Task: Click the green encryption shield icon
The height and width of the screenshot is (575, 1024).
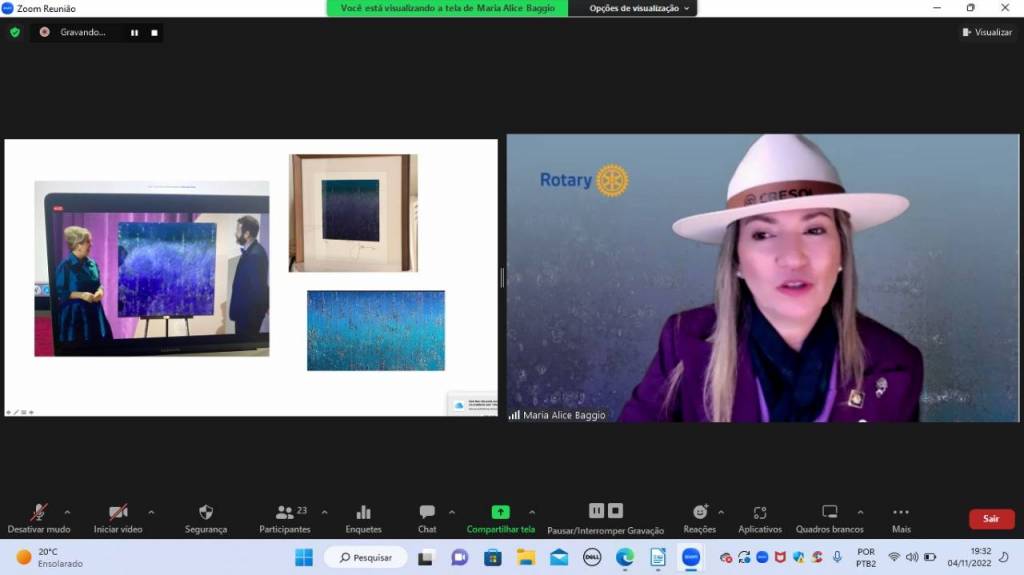Action: pos(15,32)
